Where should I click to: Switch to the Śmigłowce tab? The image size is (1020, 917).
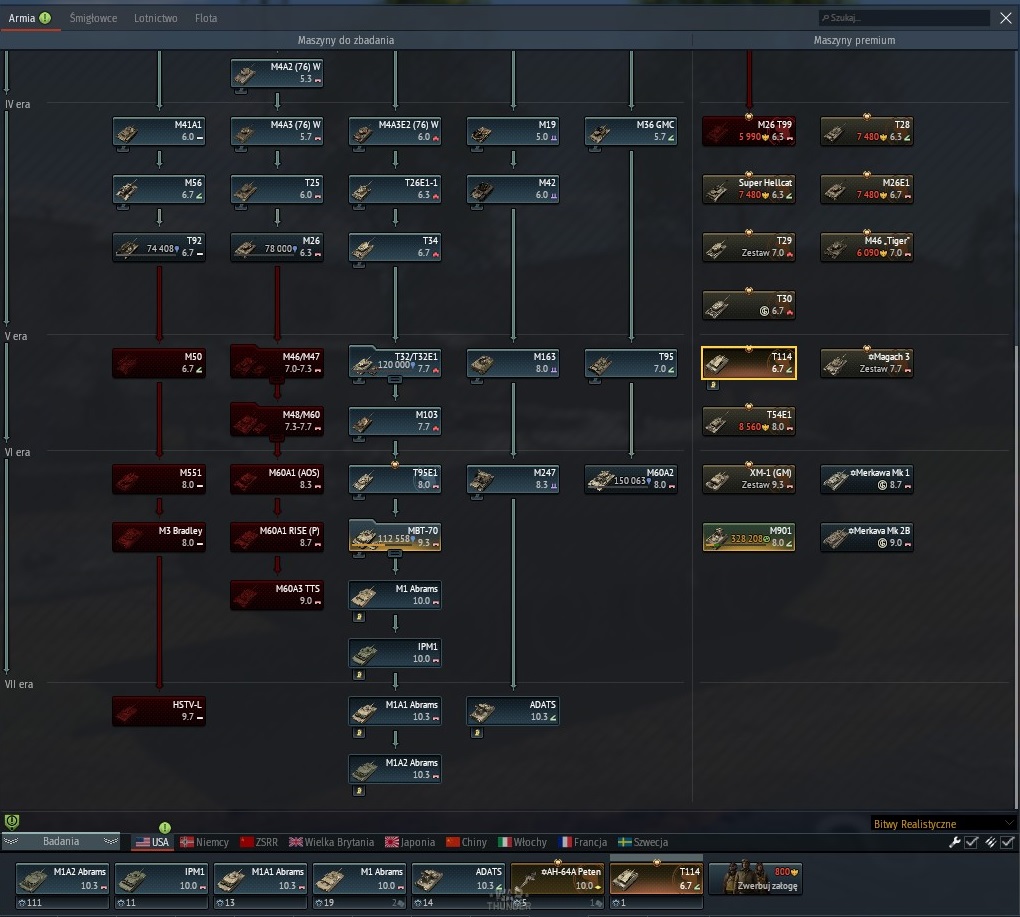(94, 18)
